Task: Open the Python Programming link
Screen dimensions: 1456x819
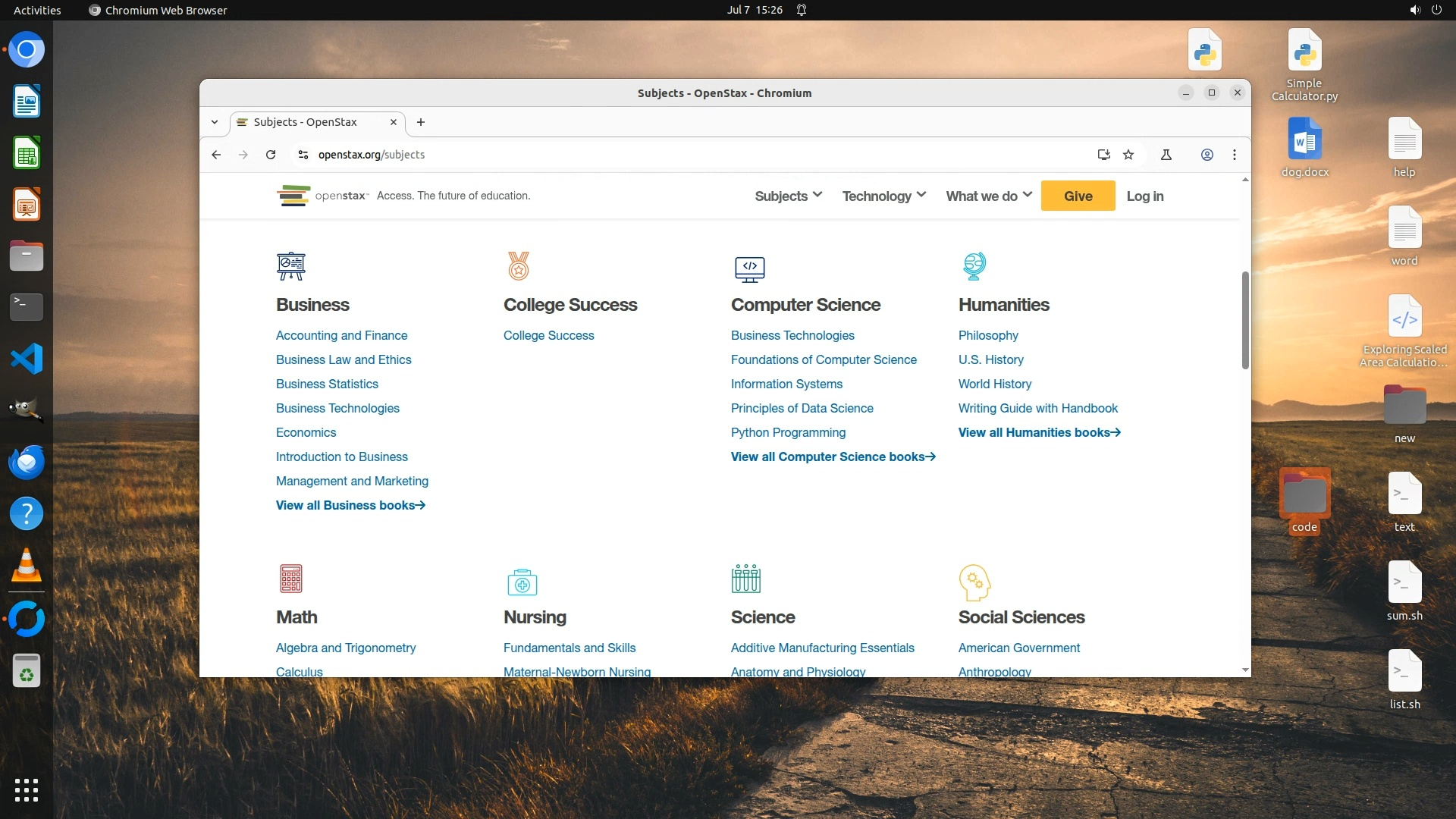Action: (788, 432)
